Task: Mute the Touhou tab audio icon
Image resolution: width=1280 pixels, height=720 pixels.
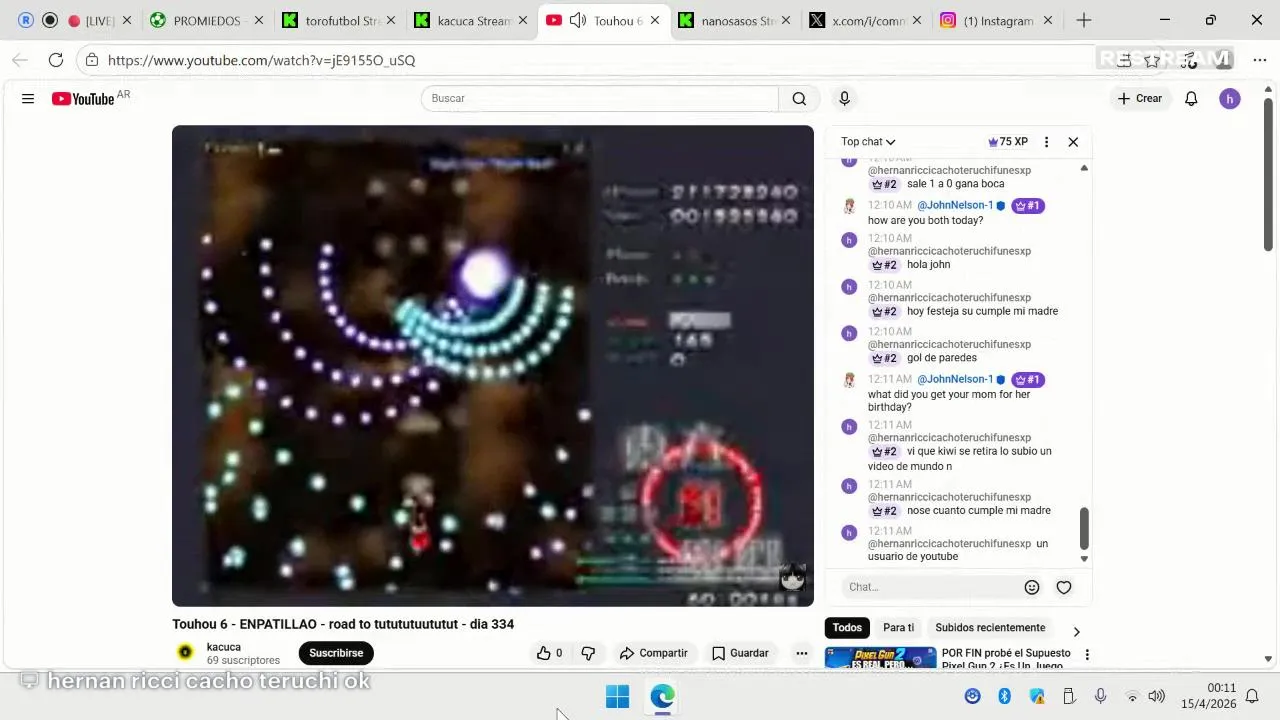Action: pyautogui.click(x=577, y=20)
